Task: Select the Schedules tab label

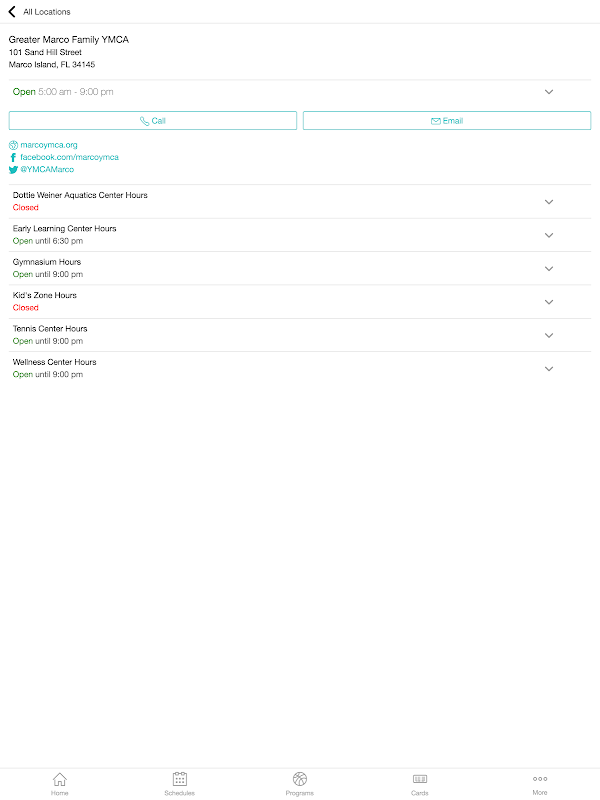Action: click(x=180, y=793)
